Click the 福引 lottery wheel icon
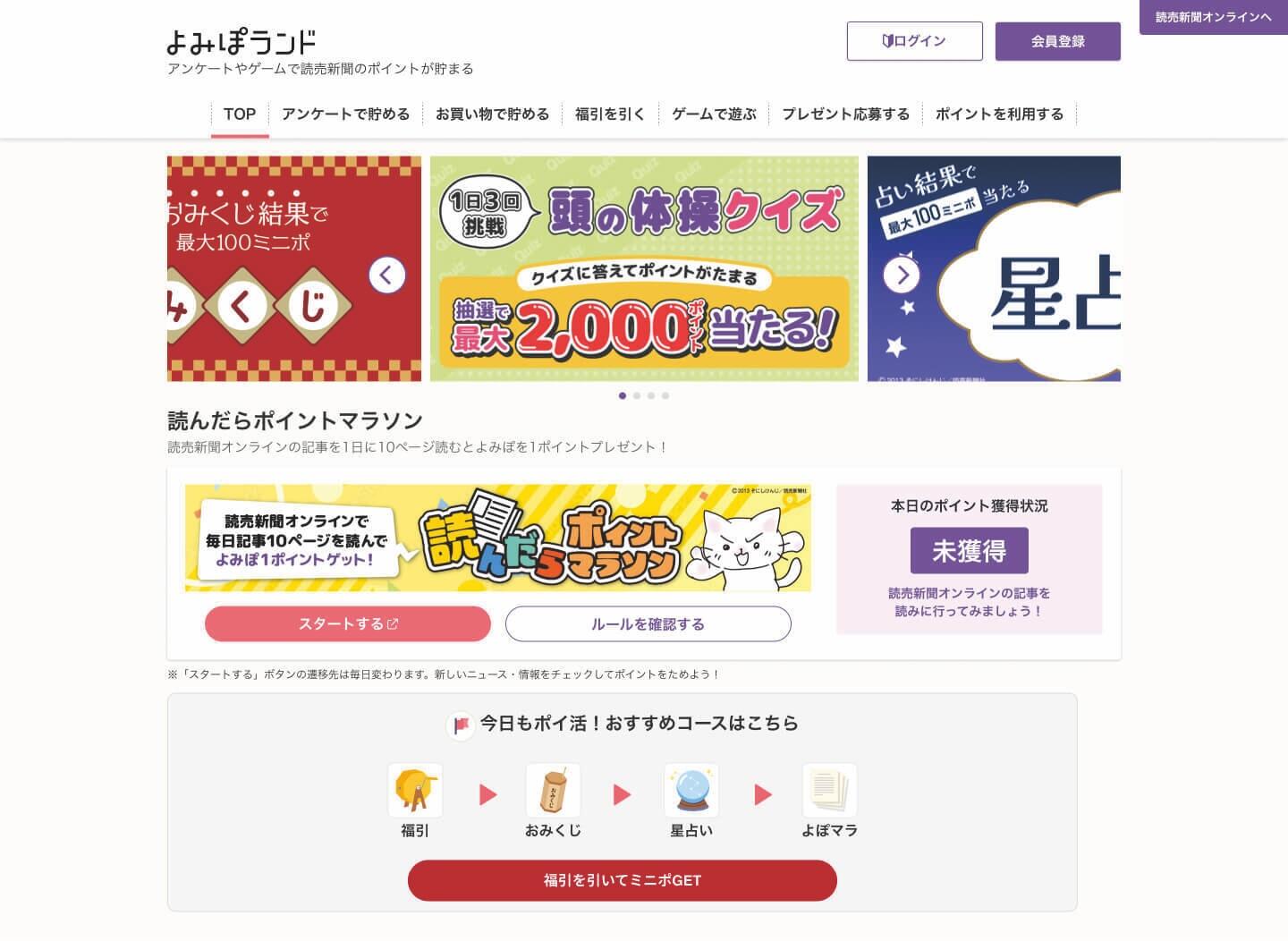This screenshot has height=941, width=1288. pos(415,790)
